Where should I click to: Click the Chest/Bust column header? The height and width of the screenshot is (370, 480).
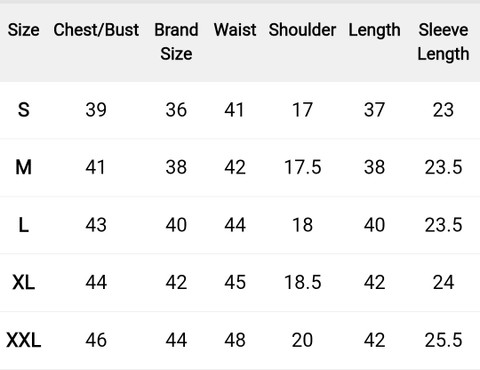96,30
